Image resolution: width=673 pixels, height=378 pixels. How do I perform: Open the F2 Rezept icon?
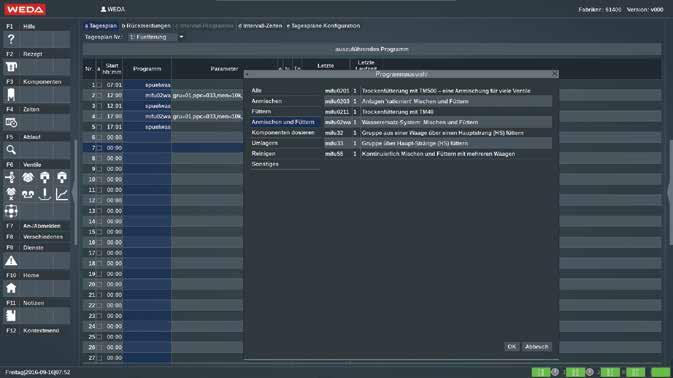pos(11,67)
